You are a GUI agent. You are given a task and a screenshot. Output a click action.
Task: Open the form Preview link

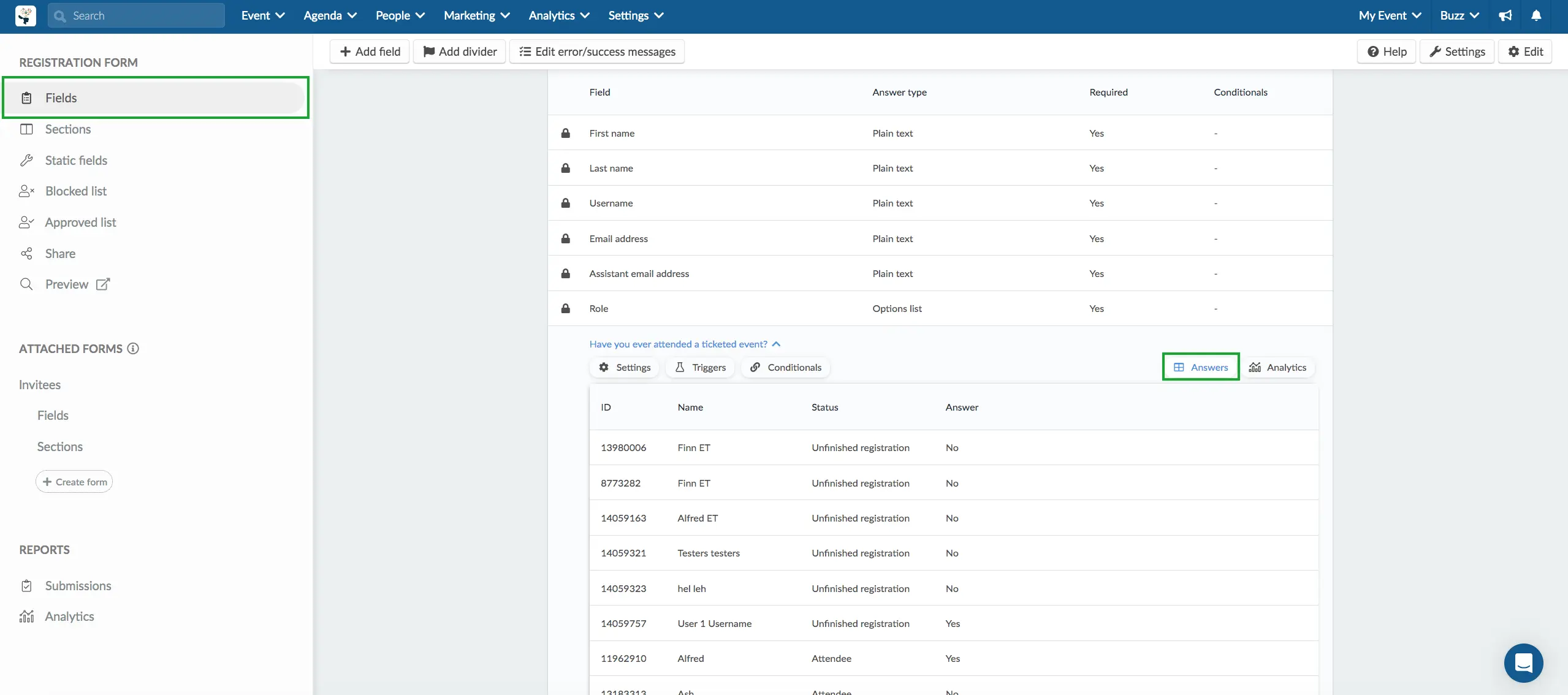66,284
